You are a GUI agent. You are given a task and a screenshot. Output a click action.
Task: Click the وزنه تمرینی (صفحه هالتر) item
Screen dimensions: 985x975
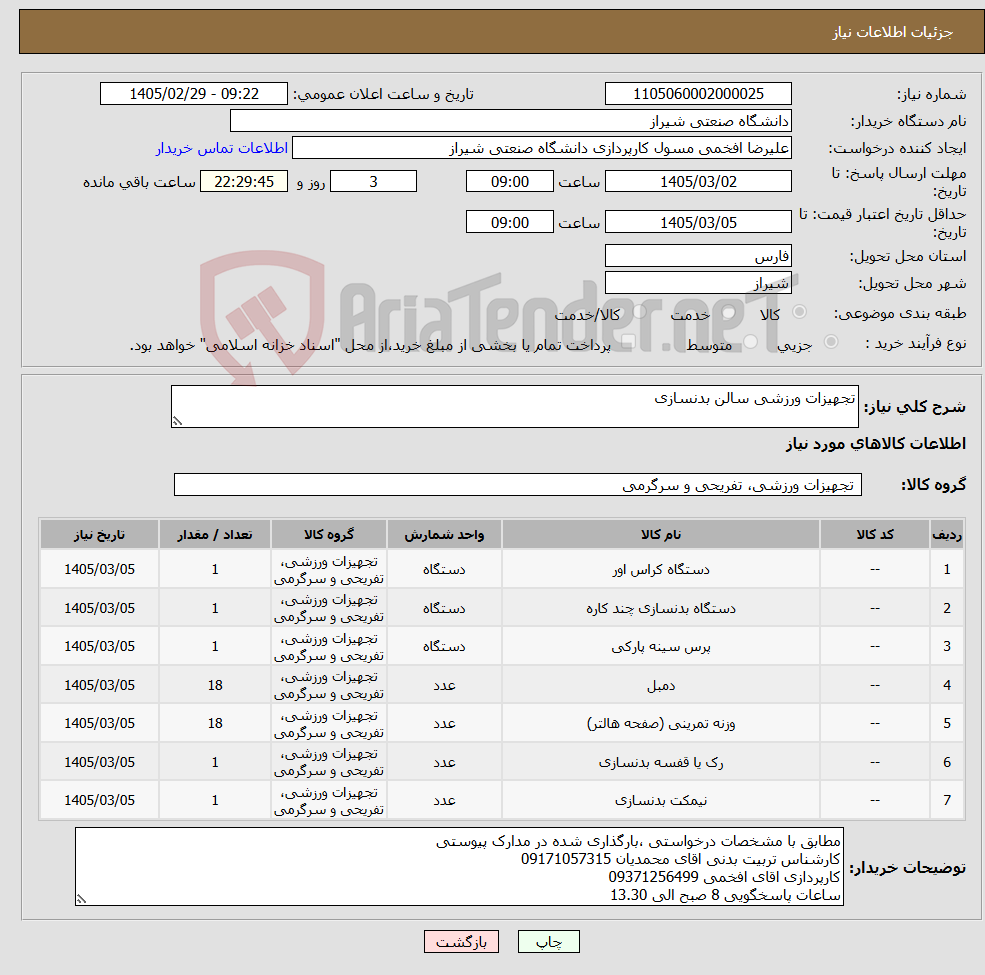click(661, 724)
